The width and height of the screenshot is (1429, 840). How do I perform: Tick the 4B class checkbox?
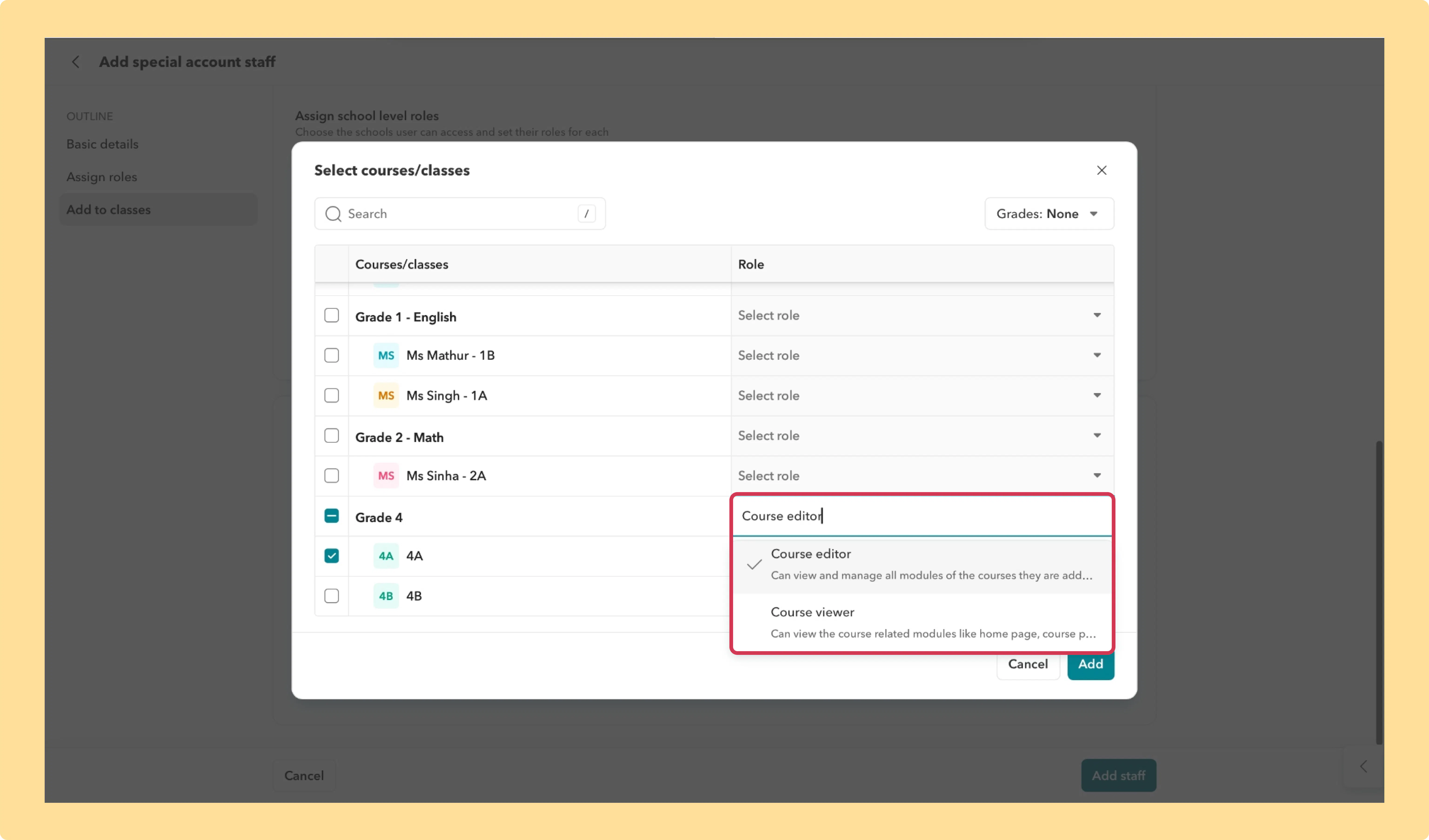331,596
